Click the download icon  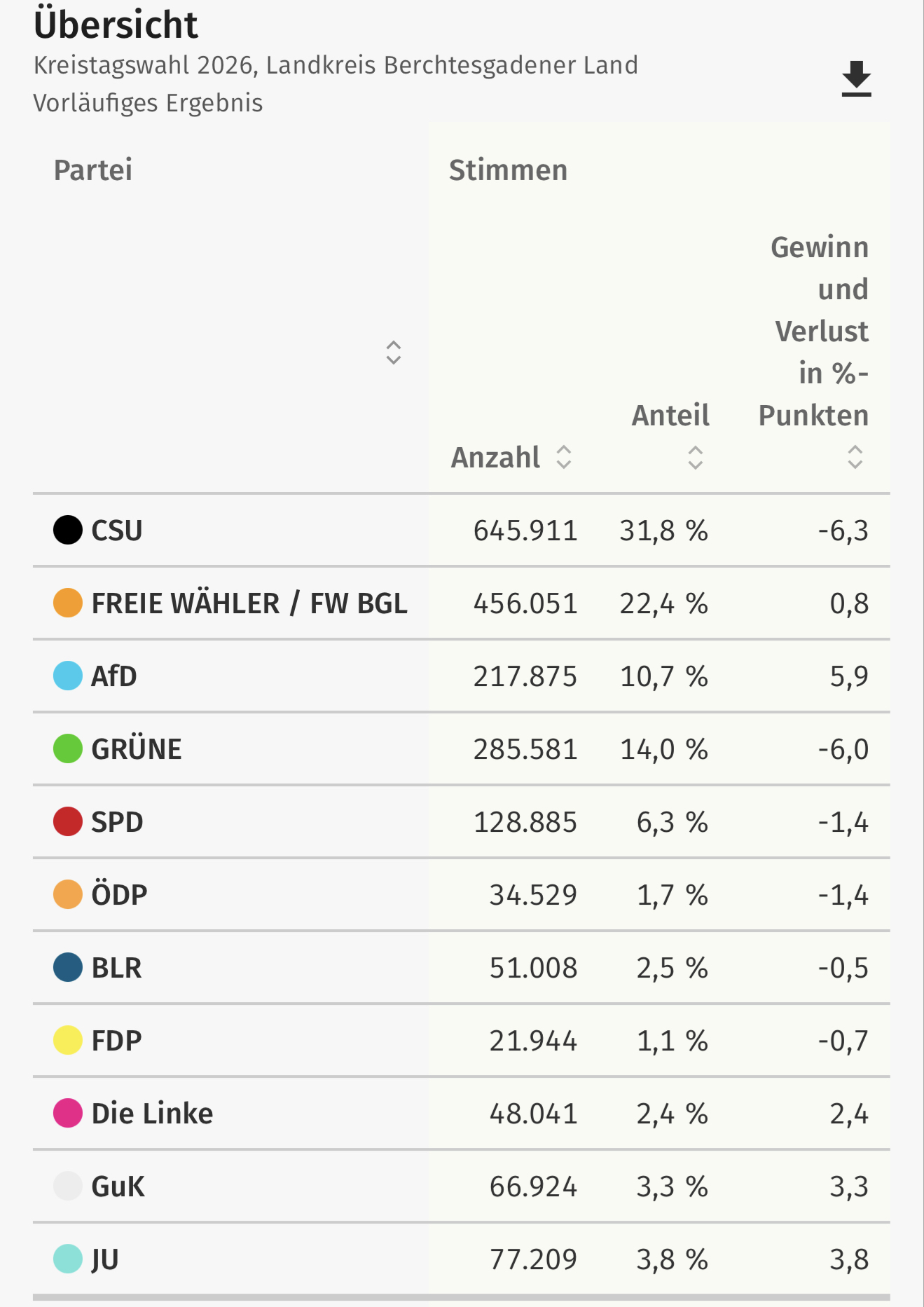856,78
